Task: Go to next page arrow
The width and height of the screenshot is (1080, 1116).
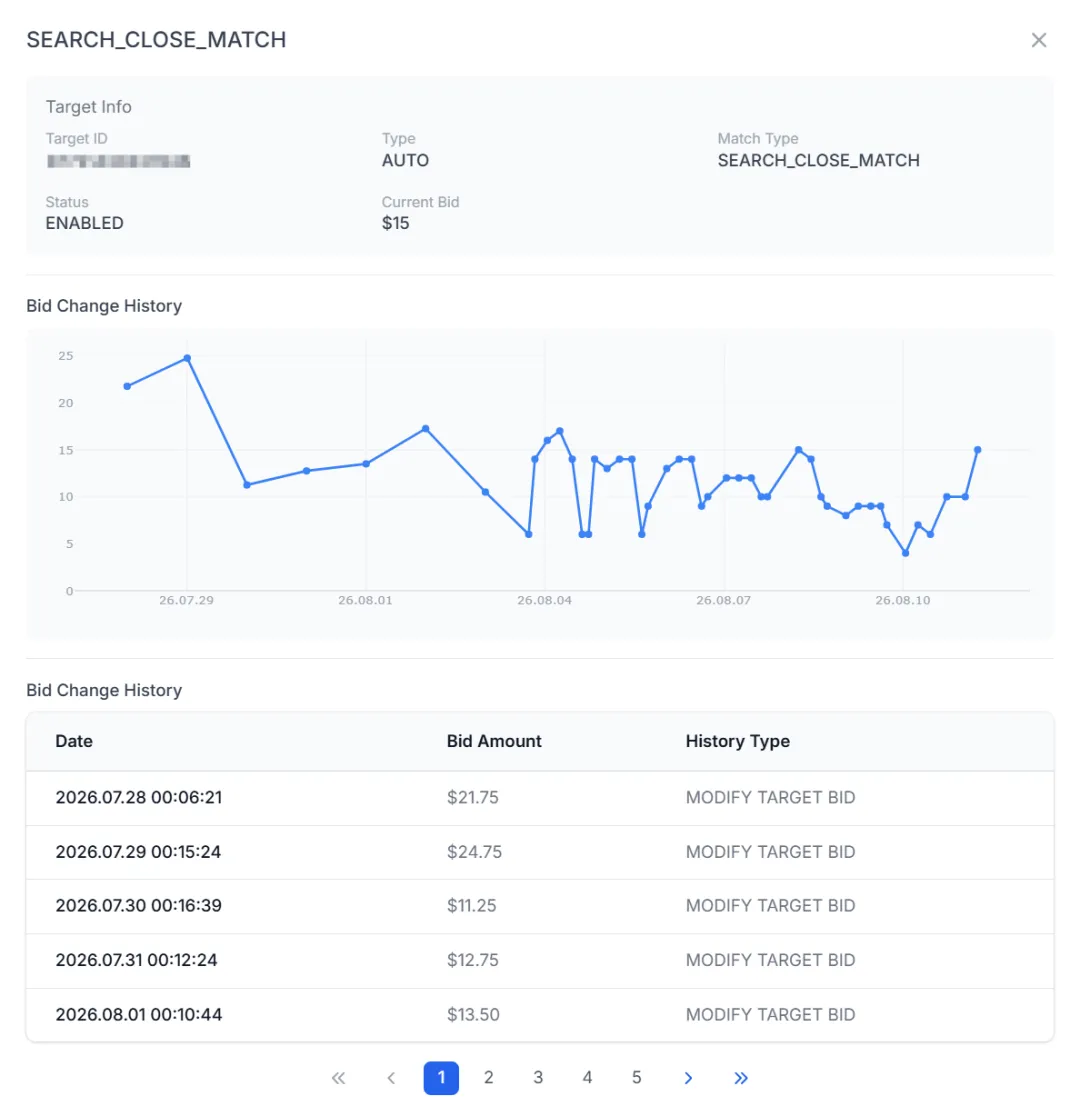Action: (688, 1078)
